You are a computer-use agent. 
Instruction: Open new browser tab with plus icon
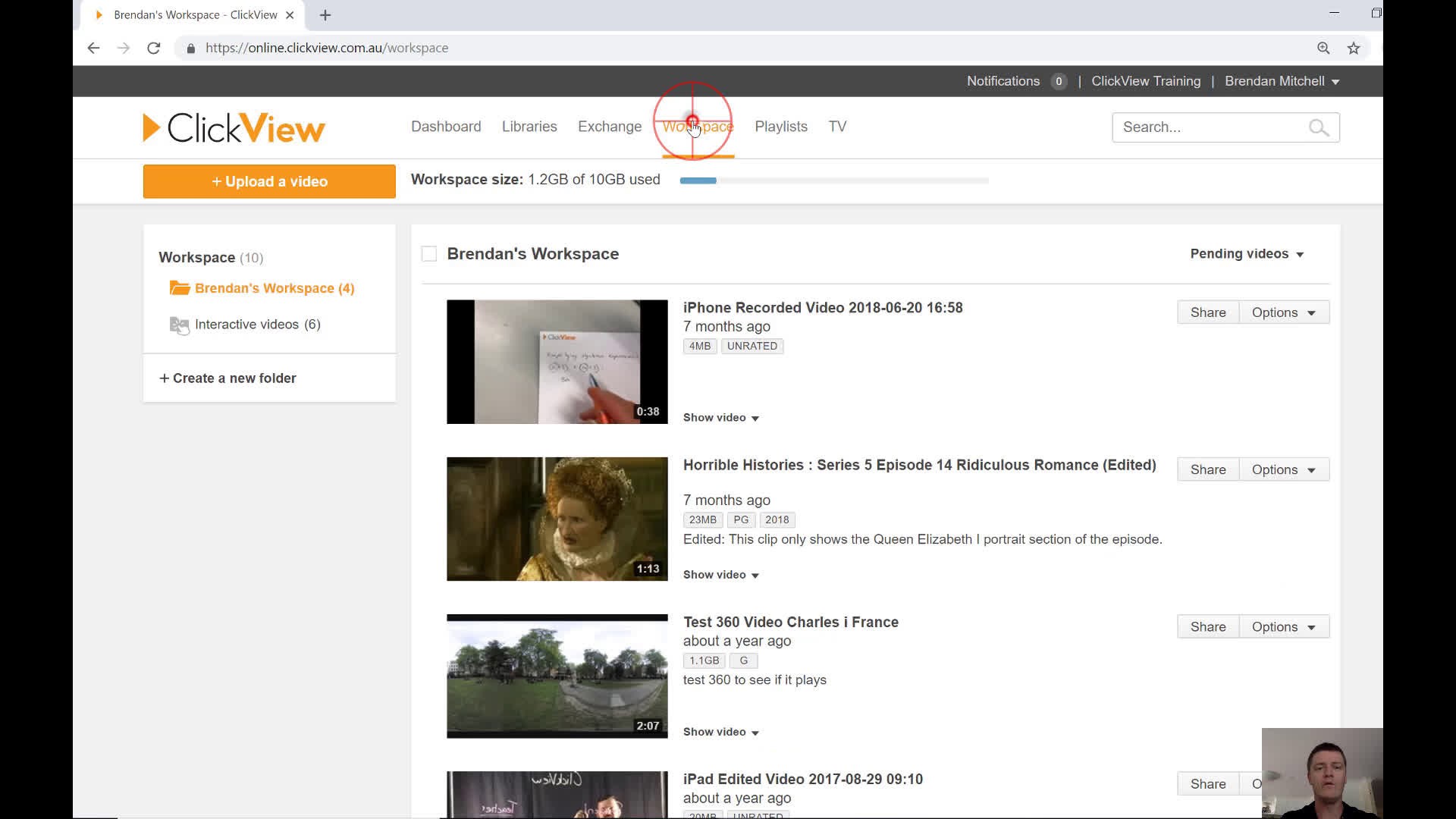325,15
